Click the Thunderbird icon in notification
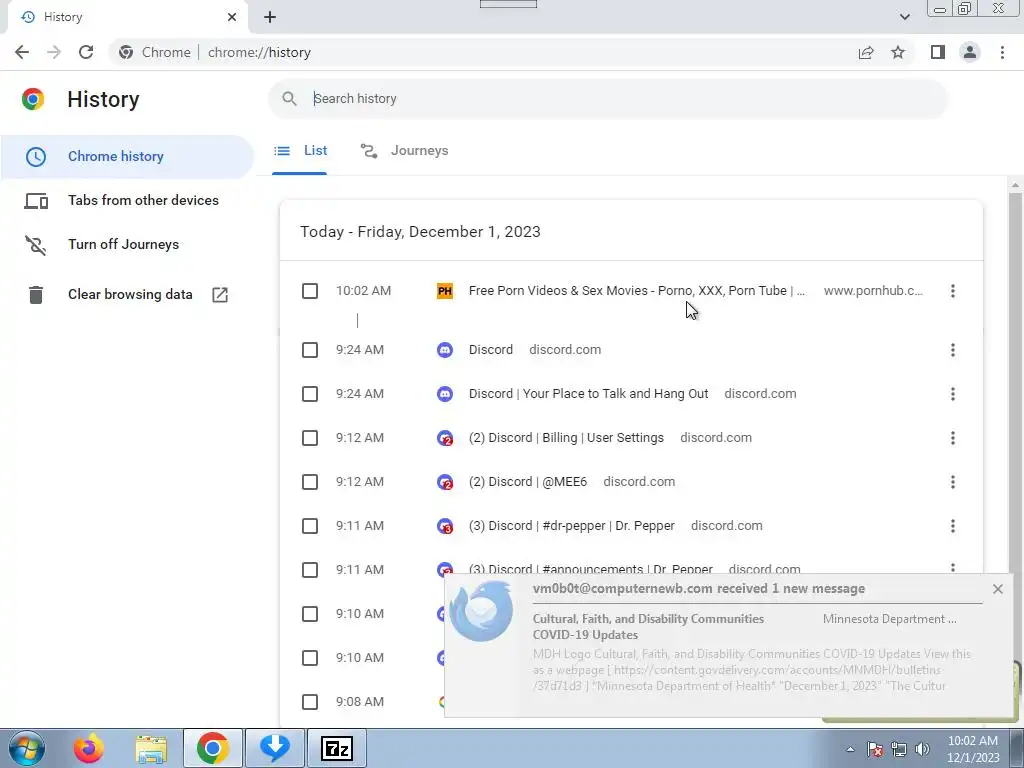The image size is (1024, 768). point(483,613)
